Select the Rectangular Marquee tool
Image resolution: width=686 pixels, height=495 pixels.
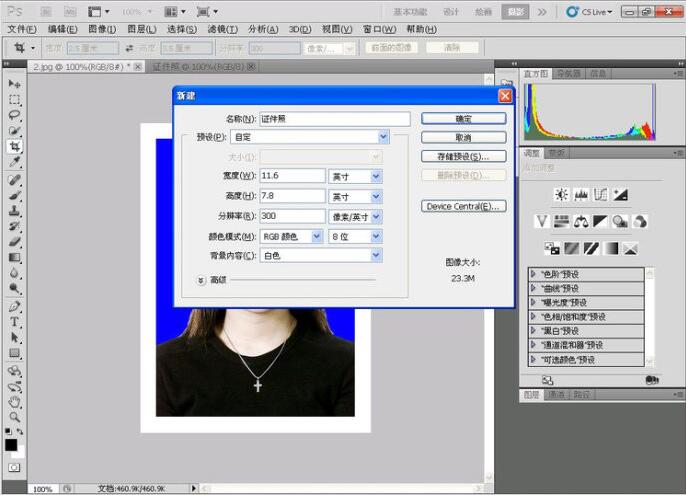click(x=15, y=100)
